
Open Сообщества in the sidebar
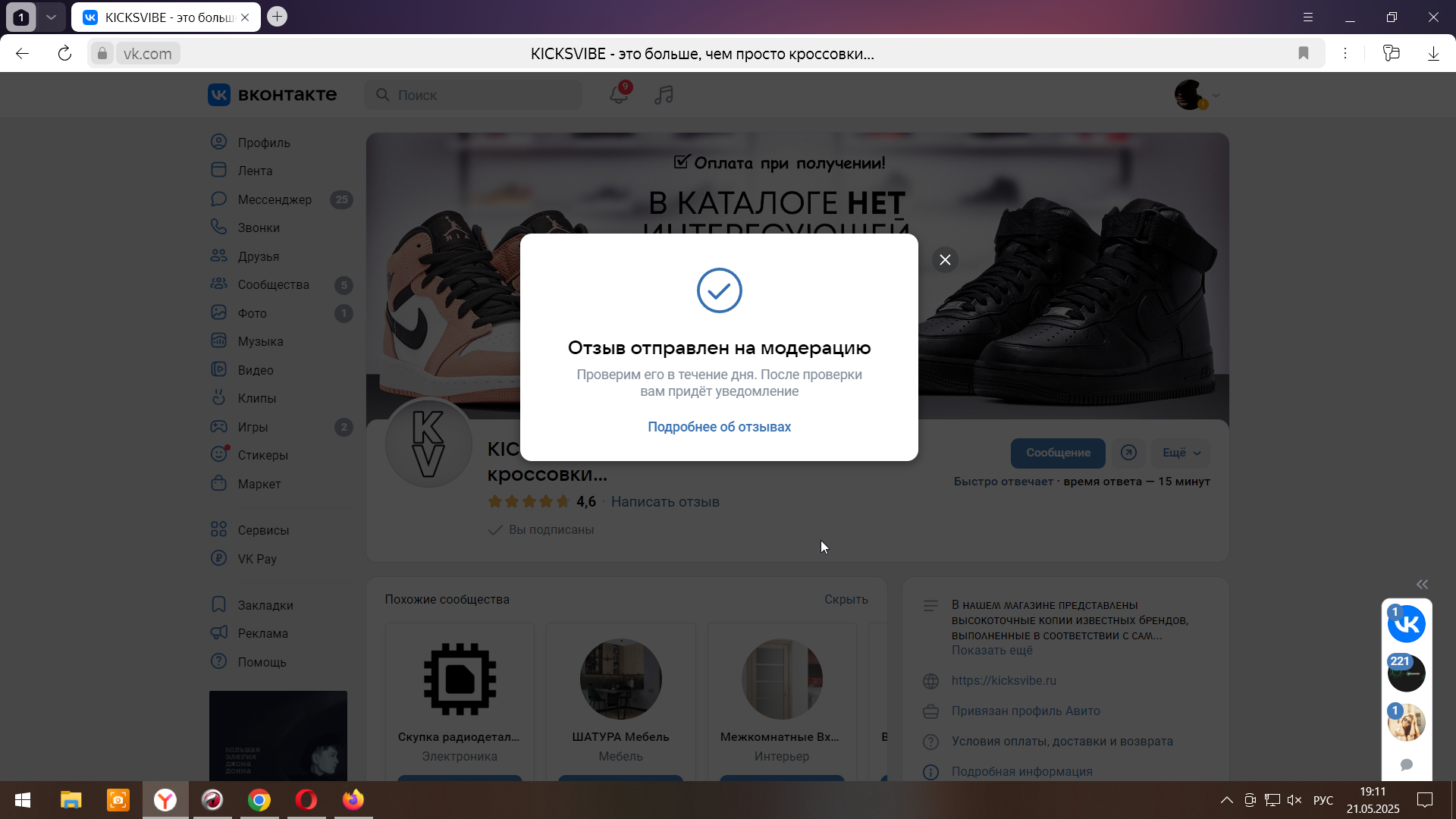point(273,284)
